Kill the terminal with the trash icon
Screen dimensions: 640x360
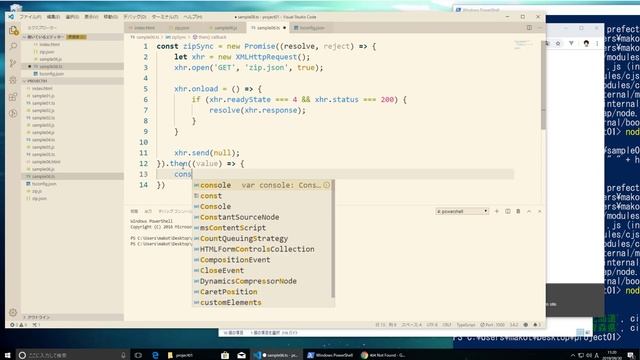518,211
